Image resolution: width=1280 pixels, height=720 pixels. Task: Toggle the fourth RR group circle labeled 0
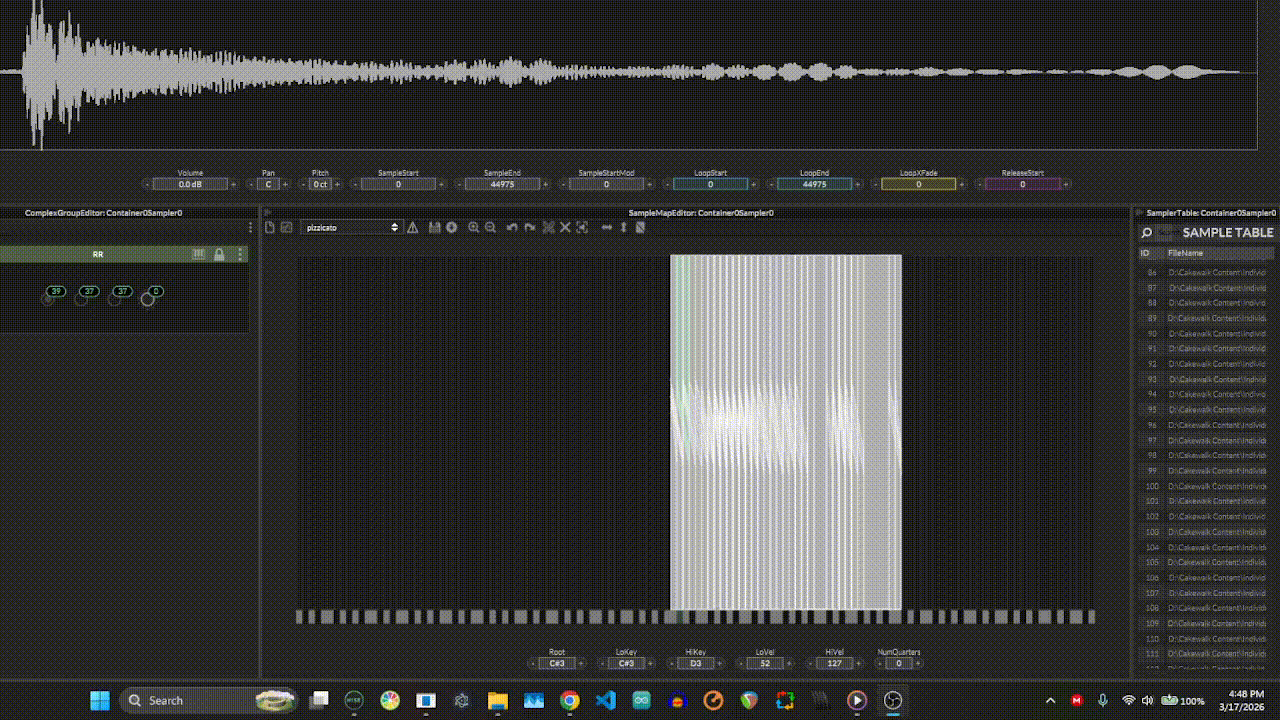click(148, 298)
